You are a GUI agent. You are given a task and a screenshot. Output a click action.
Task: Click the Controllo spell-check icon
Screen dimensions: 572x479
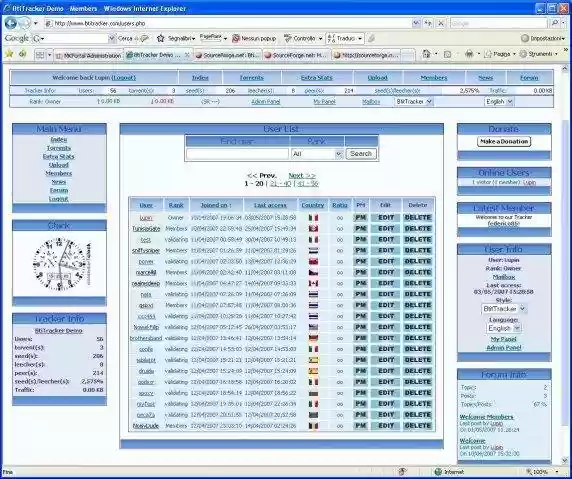[288, 38]
